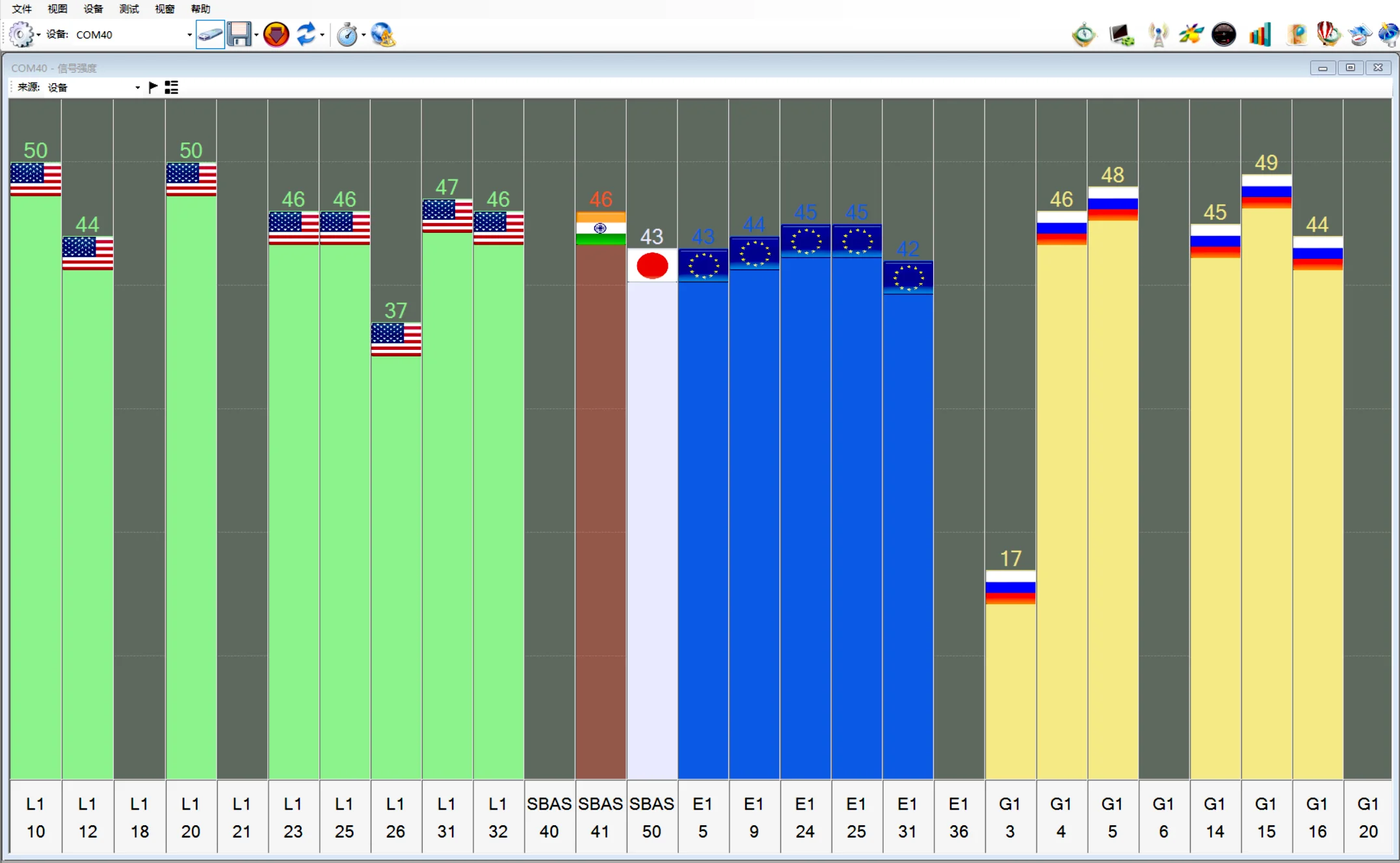Expand the refresh icon dropdown arrow
Image resolution: width=1400 pixels, height=863 pixels.
(x=323, y=35)
